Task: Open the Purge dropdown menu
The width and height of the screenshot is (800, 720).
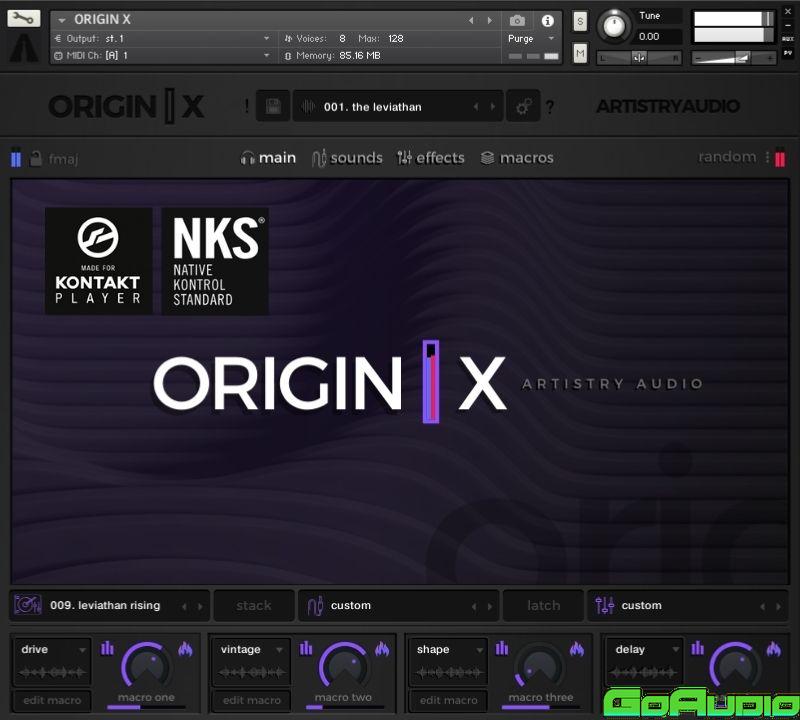Action: click(x=551, y=38)
